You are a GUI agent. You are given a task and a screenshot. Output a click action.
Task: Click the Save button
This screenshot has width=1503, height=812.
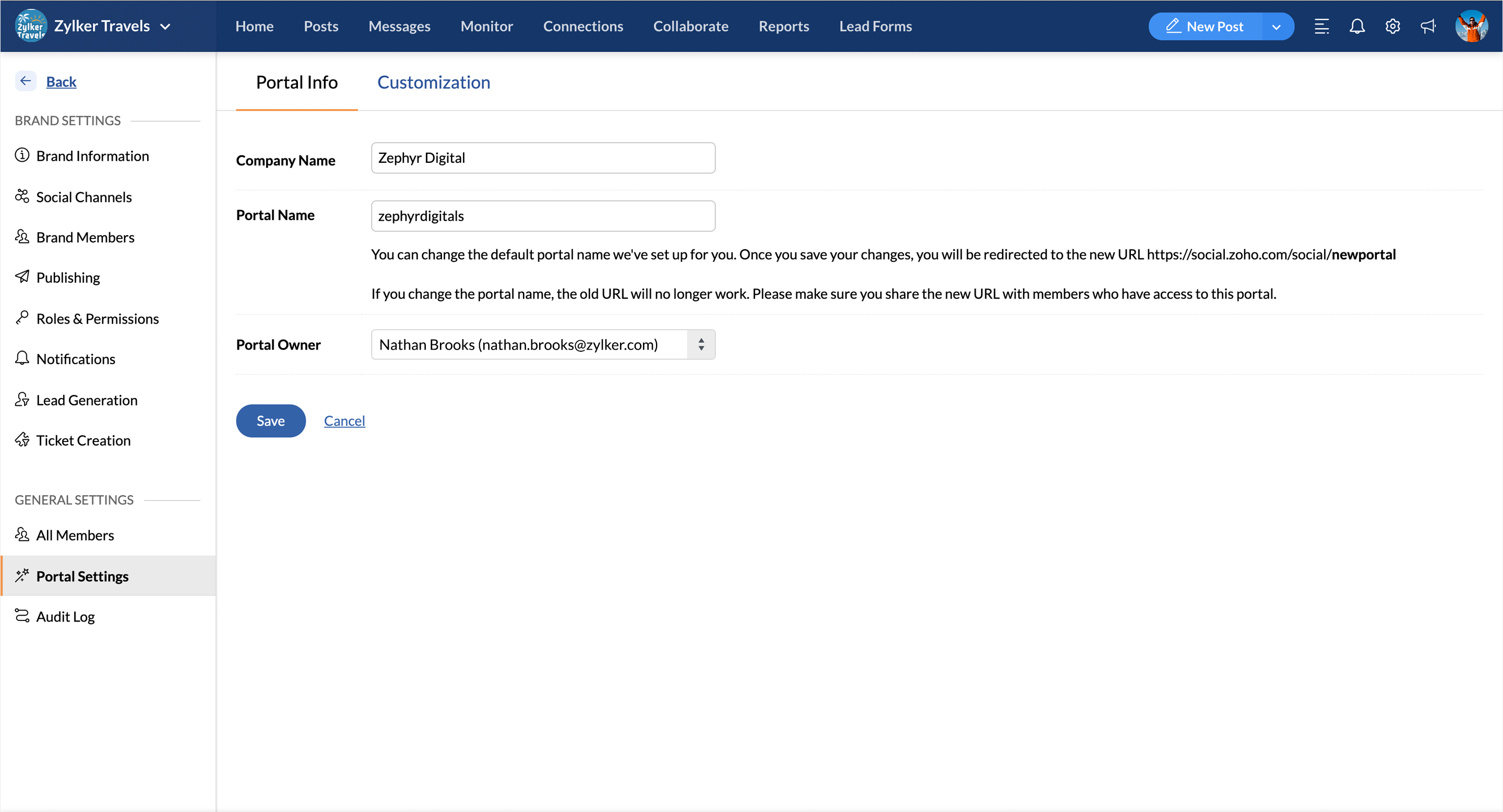click(x=271, y=421)
